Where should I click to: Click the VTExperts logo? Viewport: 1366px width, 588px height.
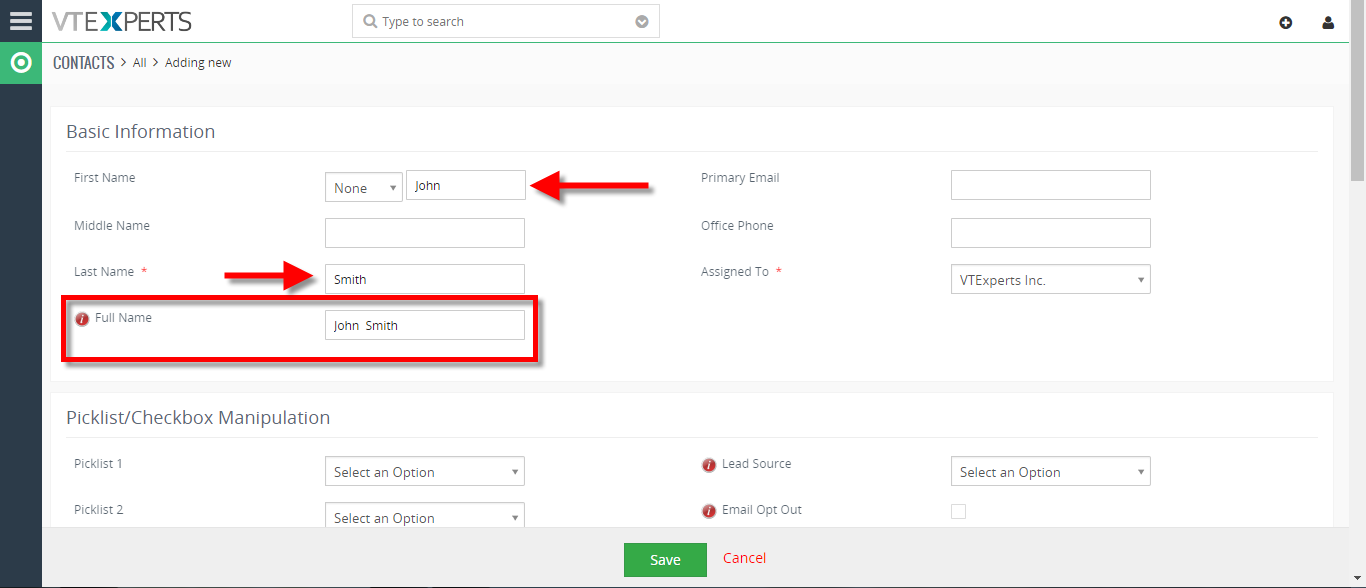point(122,21)
